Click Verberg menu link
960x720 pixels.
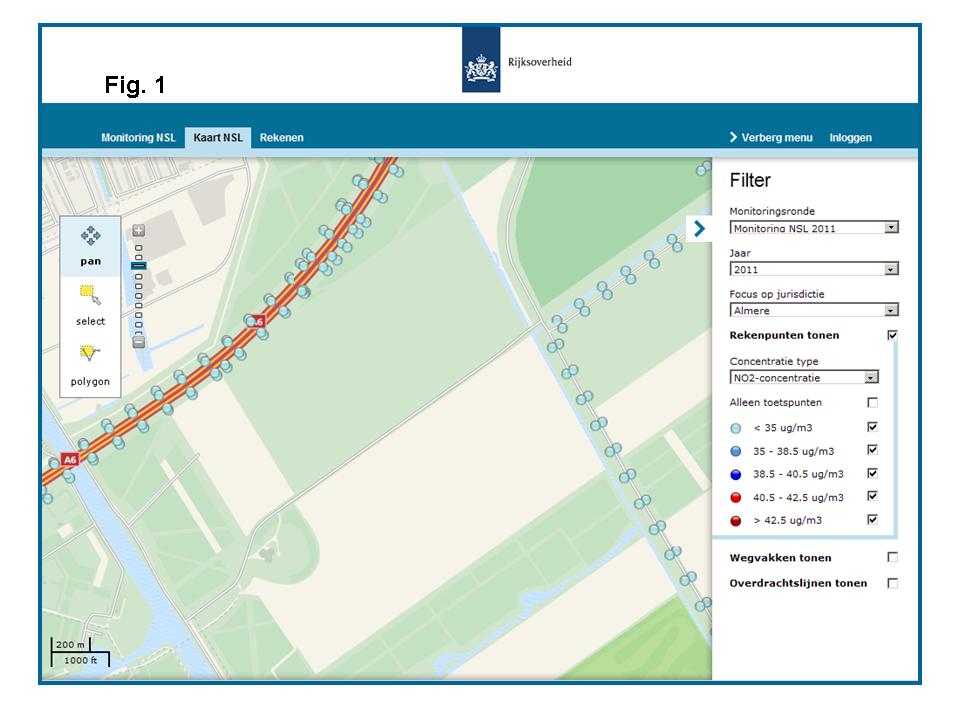(771, 138)
